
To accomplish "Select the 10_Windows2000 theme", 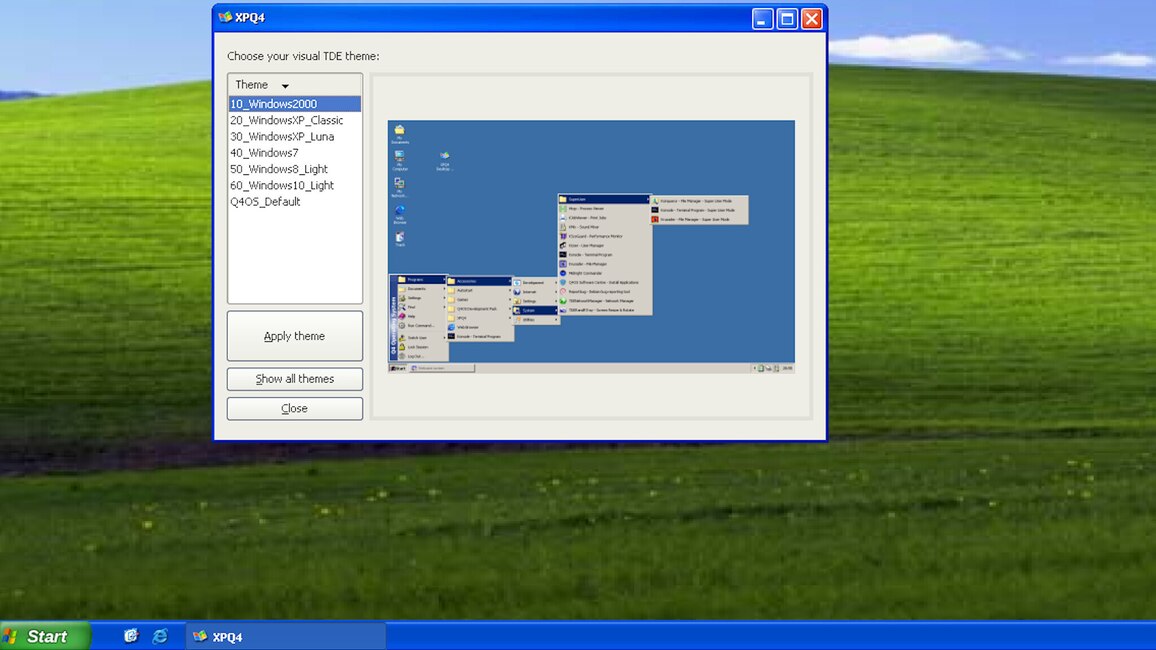I will coord(294,104).
